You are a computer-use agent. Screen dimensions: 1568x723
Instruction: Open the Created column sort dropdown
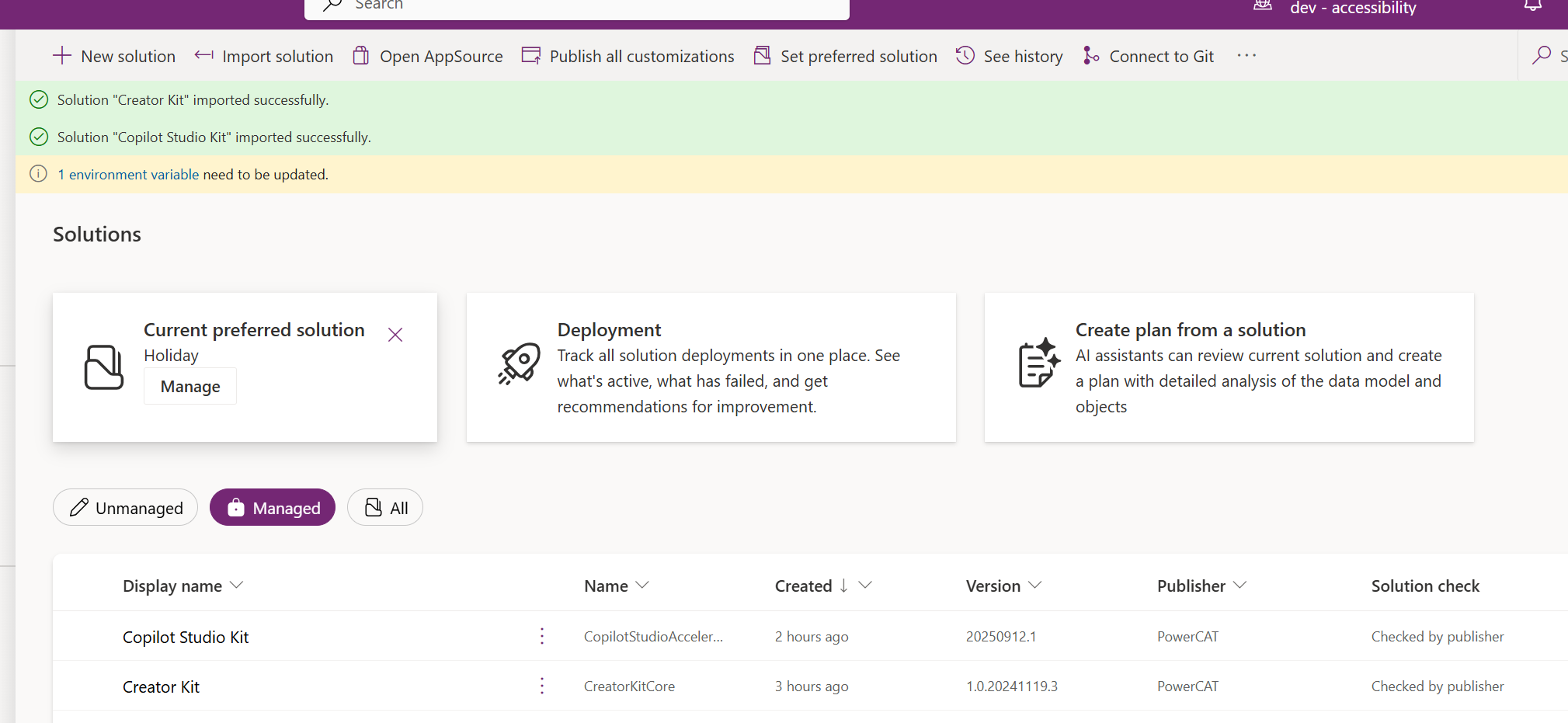click(x=865, y=585)
